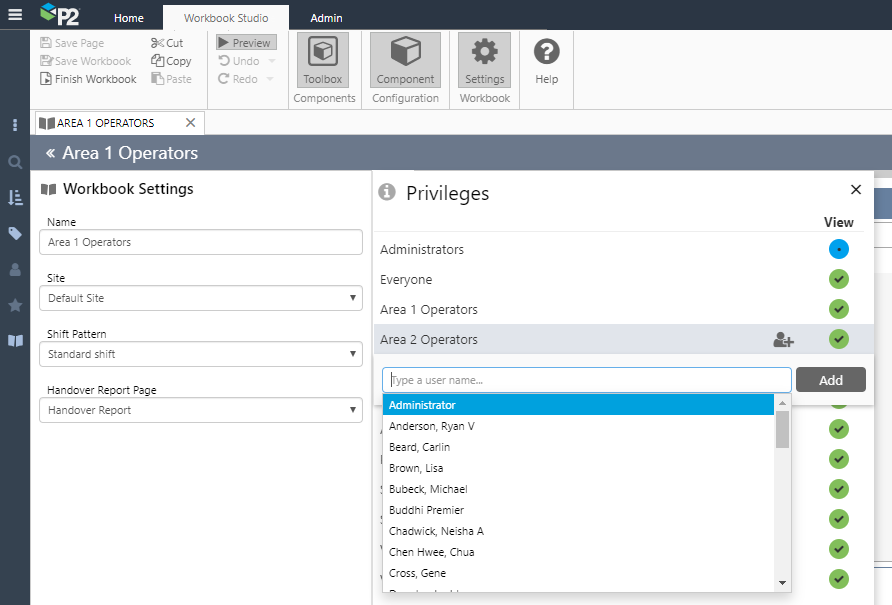Image resolution: width=892 pixels, height=605 pixels.
Task: Click the Add button
Action: [x=830, y=380]
